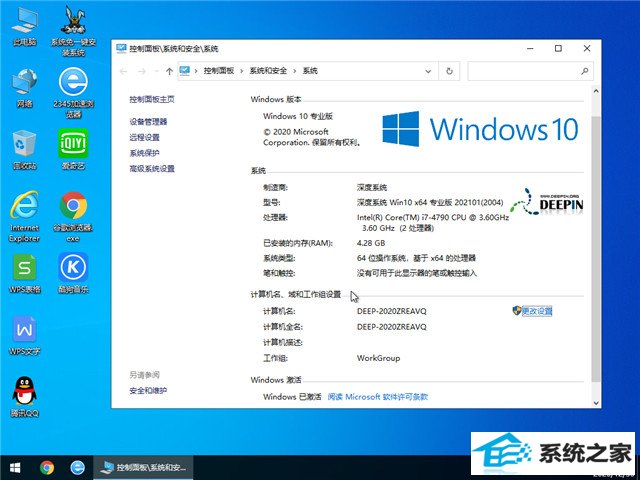640x480 pixels.
Task: Open the 系统兔一键安装系统 desktop icon
Action: point(73,31)
